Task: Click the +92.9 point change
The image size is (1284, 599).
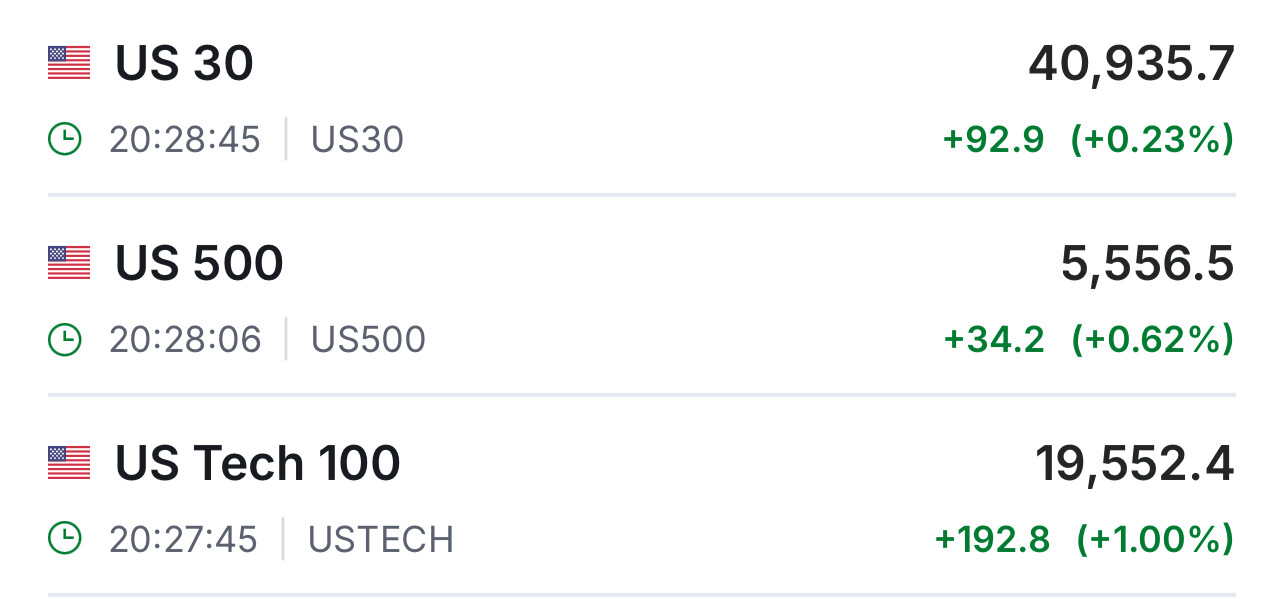Action: [993, 140]
